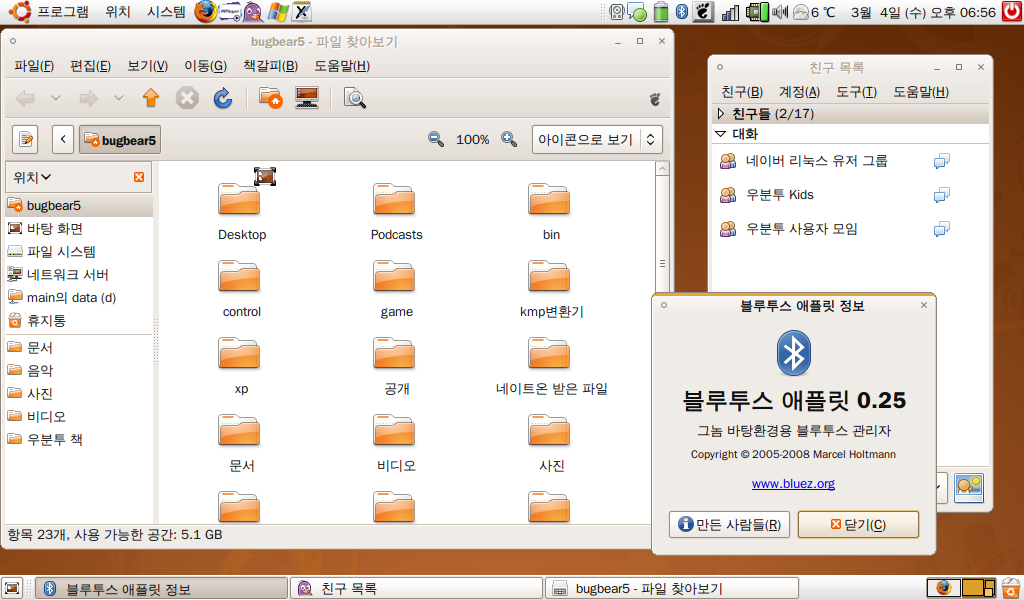Open home folder from toolbar
This screenshot has width=1024, height=600.
tap(270, 98)
